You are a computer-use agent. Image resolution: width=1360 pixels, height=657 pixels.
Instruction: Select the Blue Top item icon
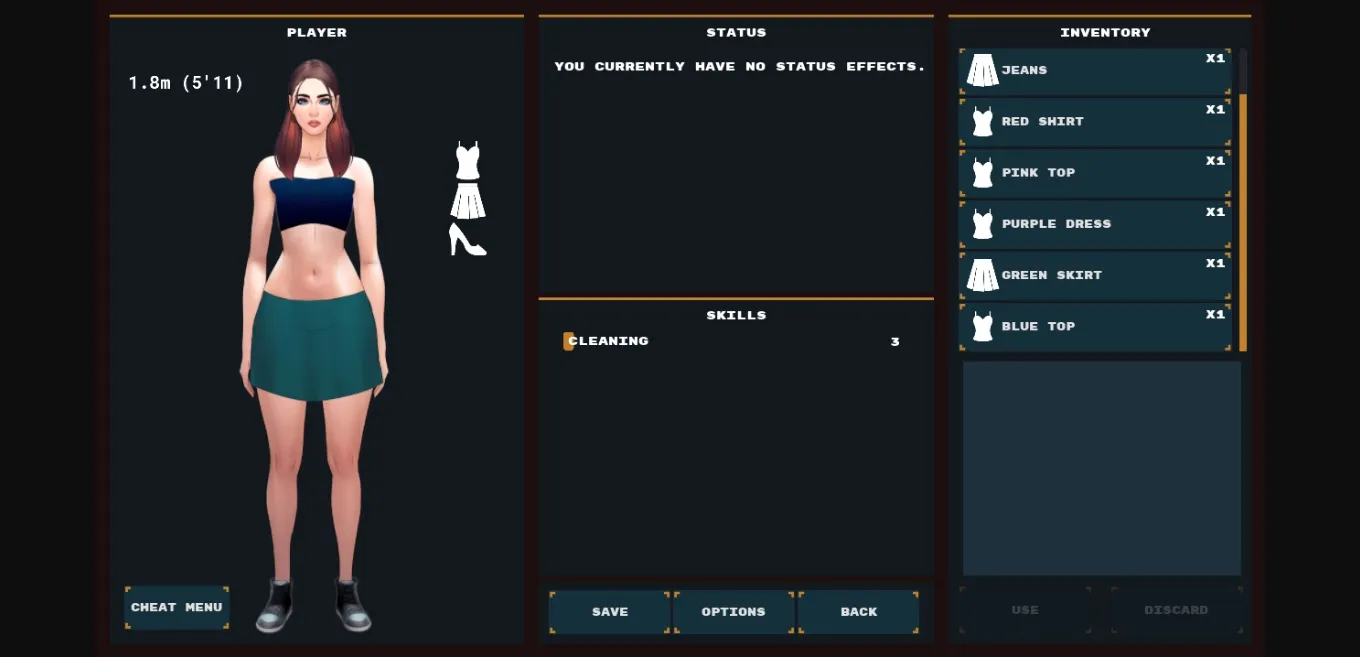pyautogui.click(x=982, y=326)
